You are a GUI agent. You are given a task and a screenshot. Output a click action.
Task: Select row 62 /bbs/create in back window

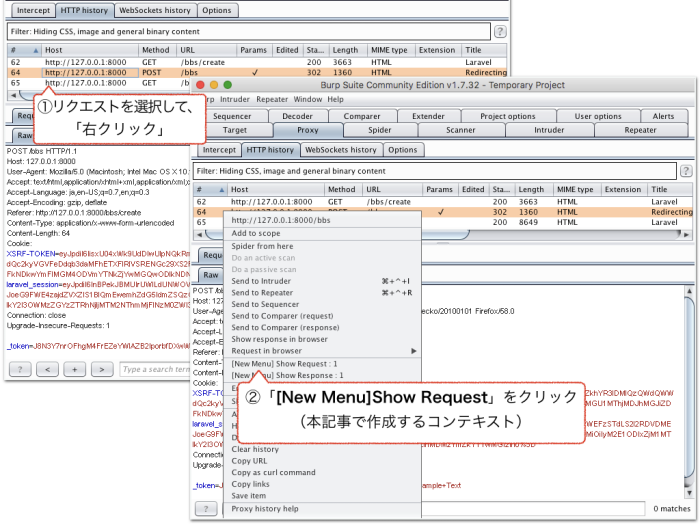[257, 62]
